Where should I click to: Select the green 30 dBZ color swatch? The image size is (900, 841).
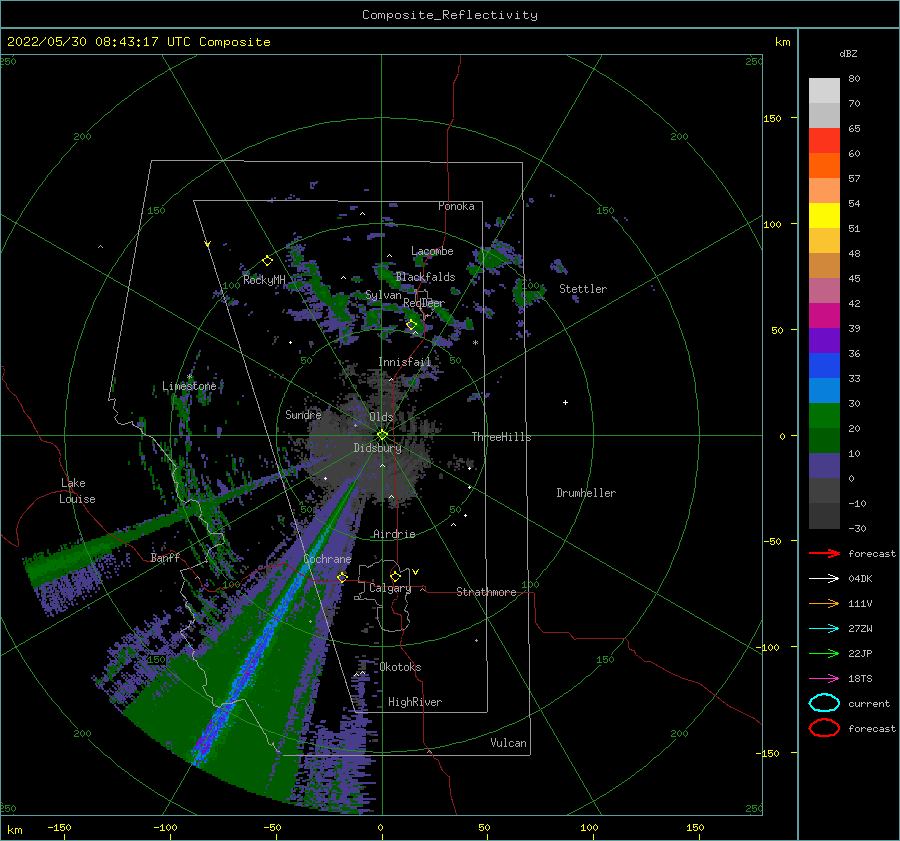[x=824, y=416]
